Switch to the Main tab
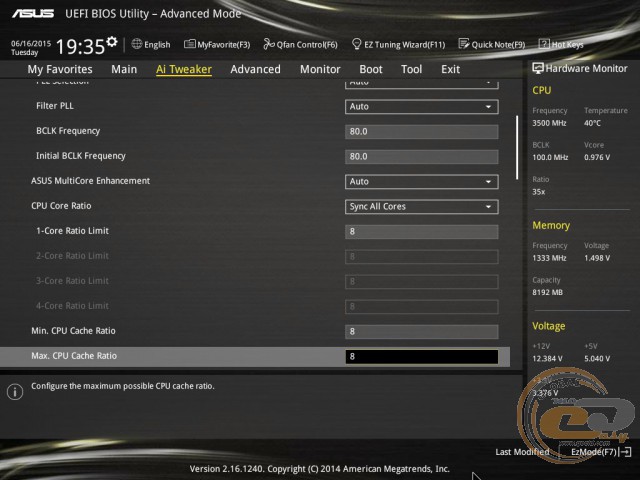The width and height of the screenshot is (640, 480). 124,69
